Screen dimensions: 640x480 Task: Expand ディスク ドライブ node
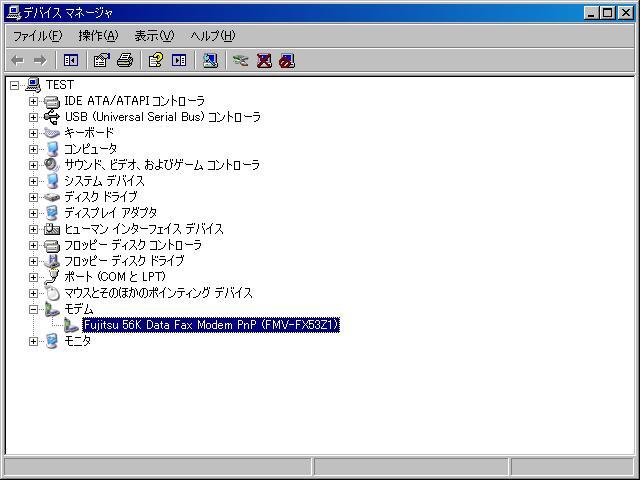click(33, 197)
